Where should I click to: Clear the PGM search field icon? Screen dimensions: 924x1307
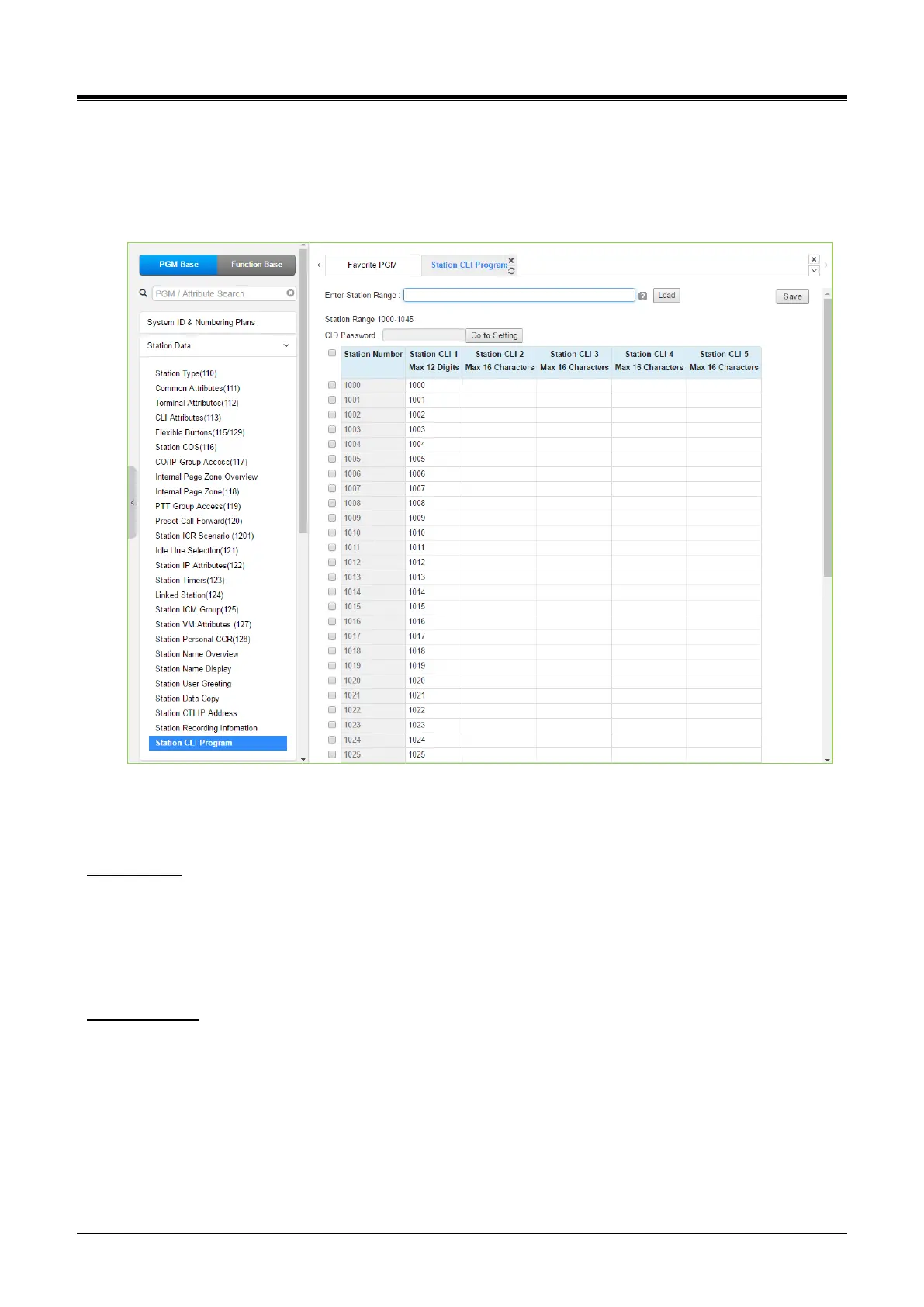click(290, 293)
